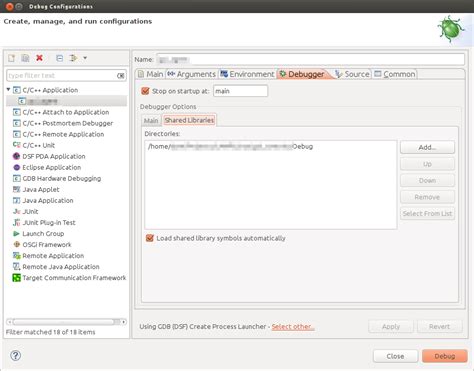Click the Name input field
Image resolution: width=474 pixels, height=371 pixels.
click(310, 59)
